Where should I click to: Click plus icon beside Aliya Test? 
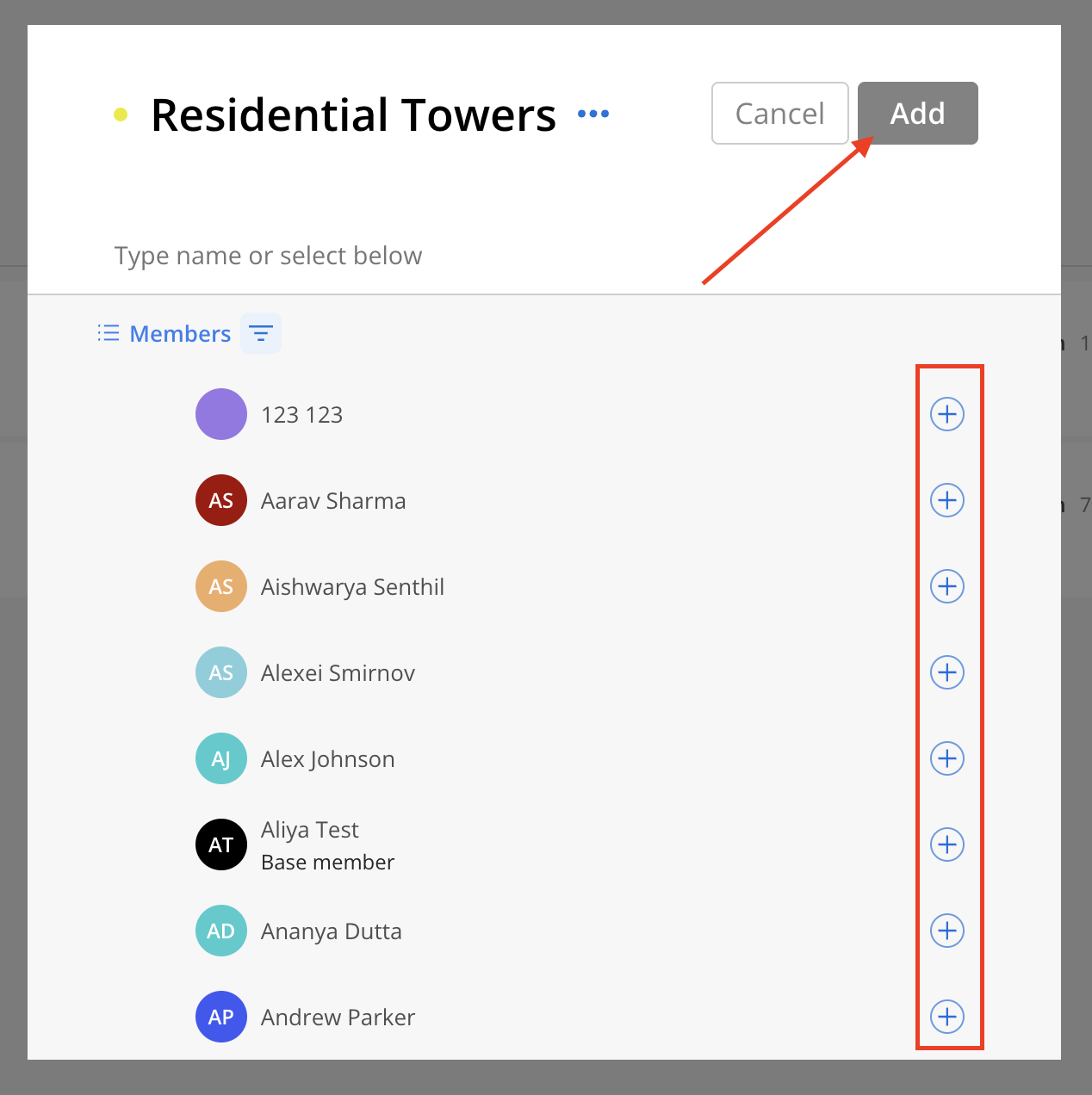pos(946,844)
